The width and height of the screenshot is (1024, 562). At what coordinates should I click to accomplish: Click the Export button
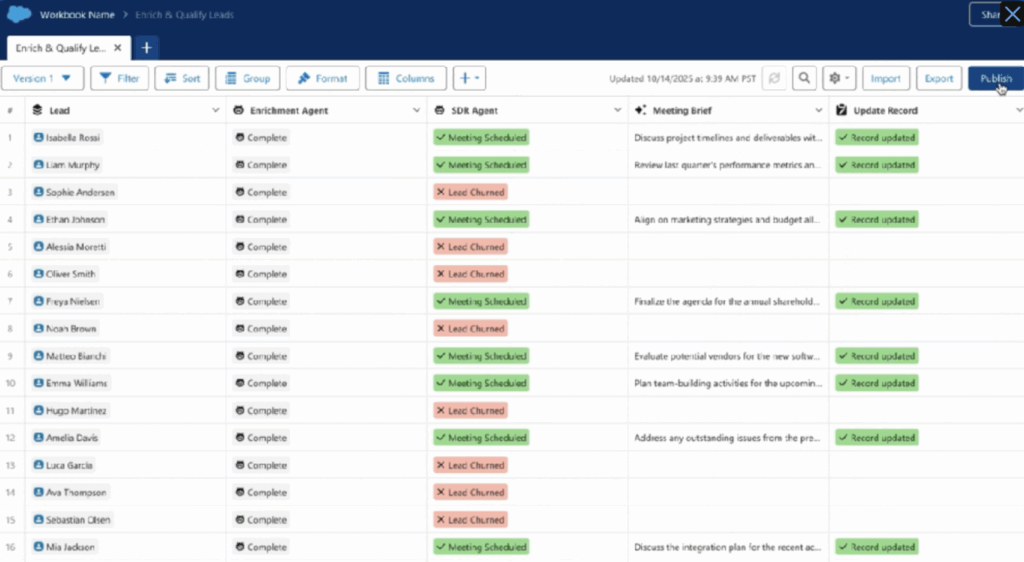tap(938, 78)
